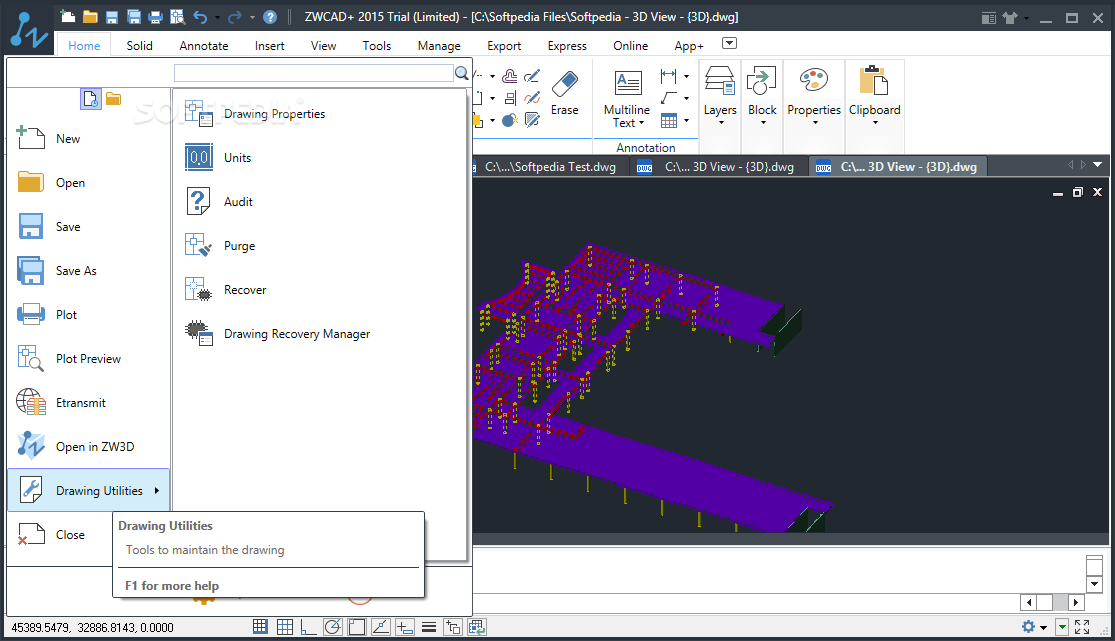This screenshot has height=641, width=1115.
Task: Toggle Object Snap Tracking in status bar
Action: pyautogui.click(x=380, y=627)
